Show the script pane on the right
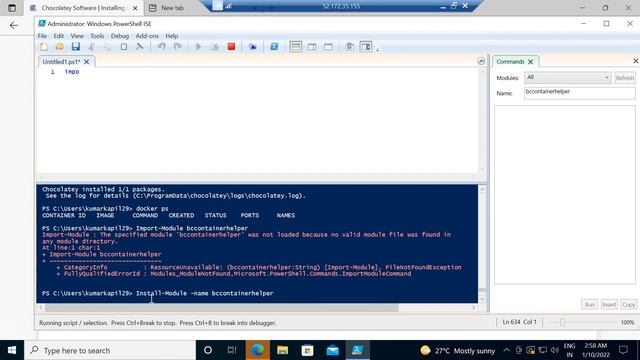The height and width of the screenshot is (360, 640). tap(312, 47)
